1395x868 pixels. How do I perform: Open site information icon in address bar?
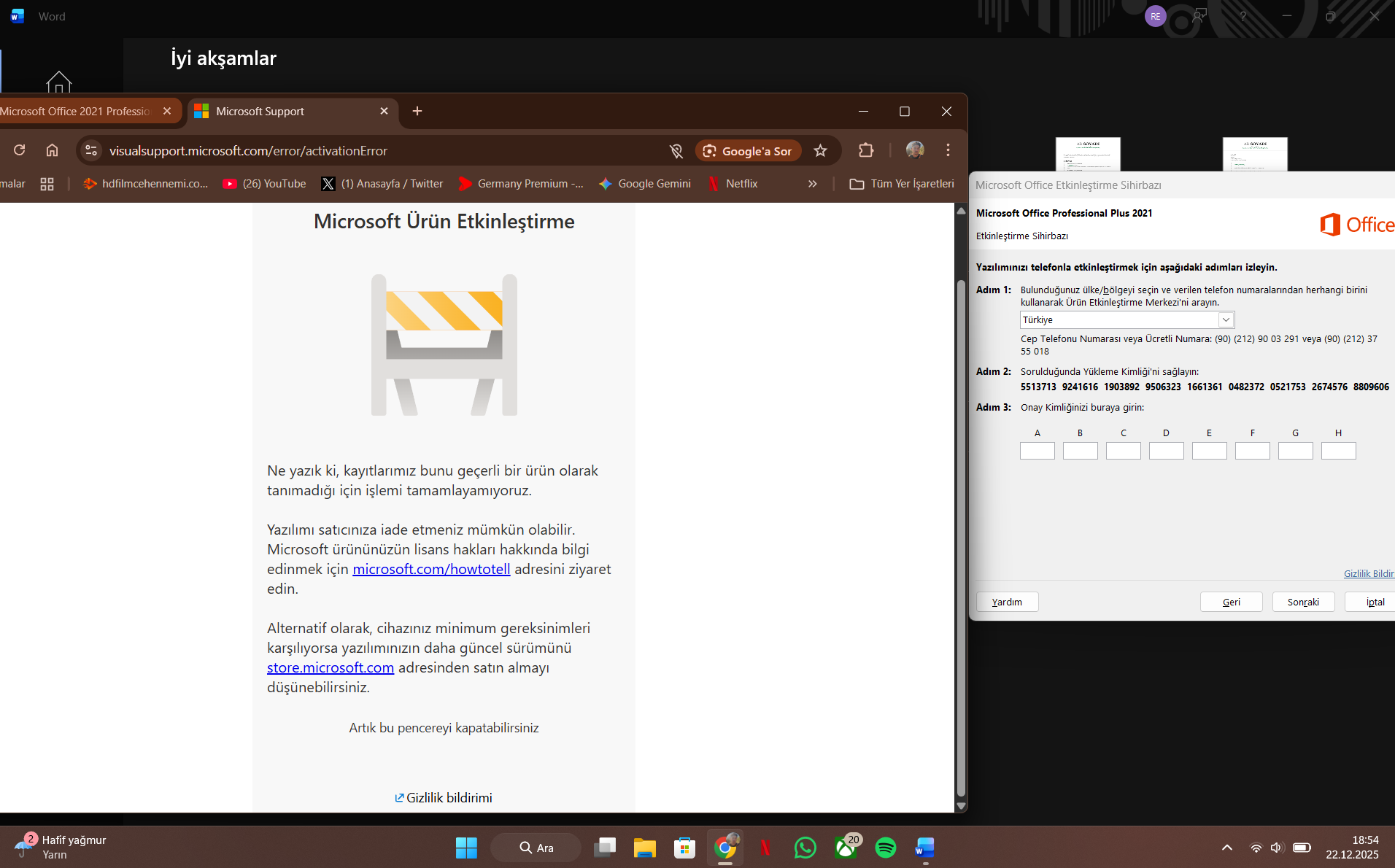[x=91, y=150]
